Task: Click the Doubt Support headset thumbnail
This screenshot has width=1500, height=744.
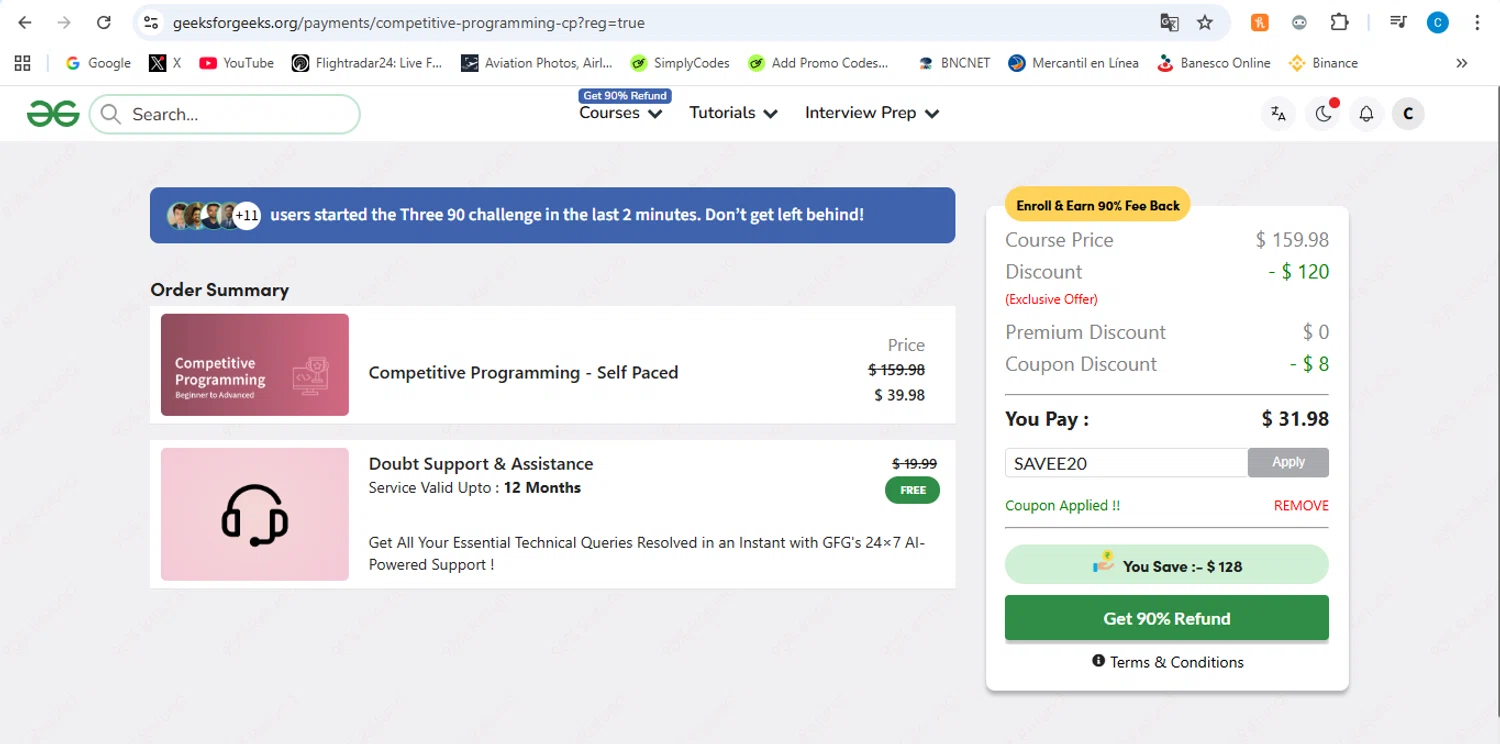Action: point(255,514)
